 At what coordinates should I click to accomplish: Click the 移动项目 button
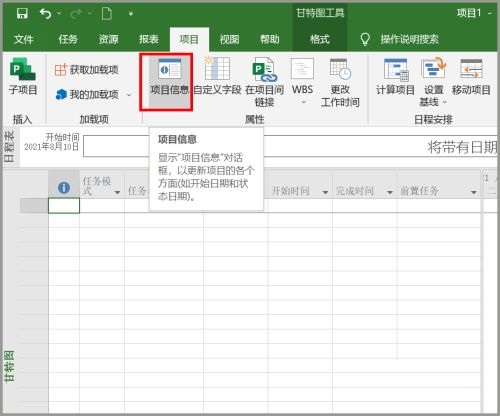pos(471,77)
